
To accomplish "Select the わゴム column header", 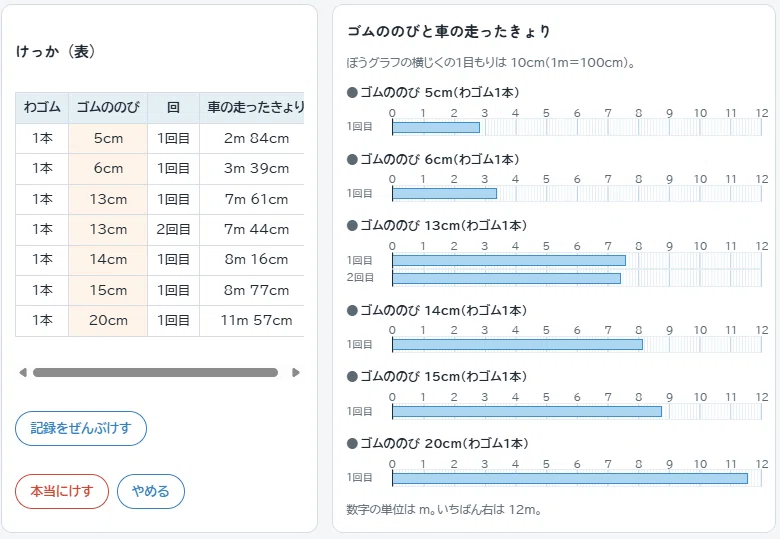I will pos(42,107).
